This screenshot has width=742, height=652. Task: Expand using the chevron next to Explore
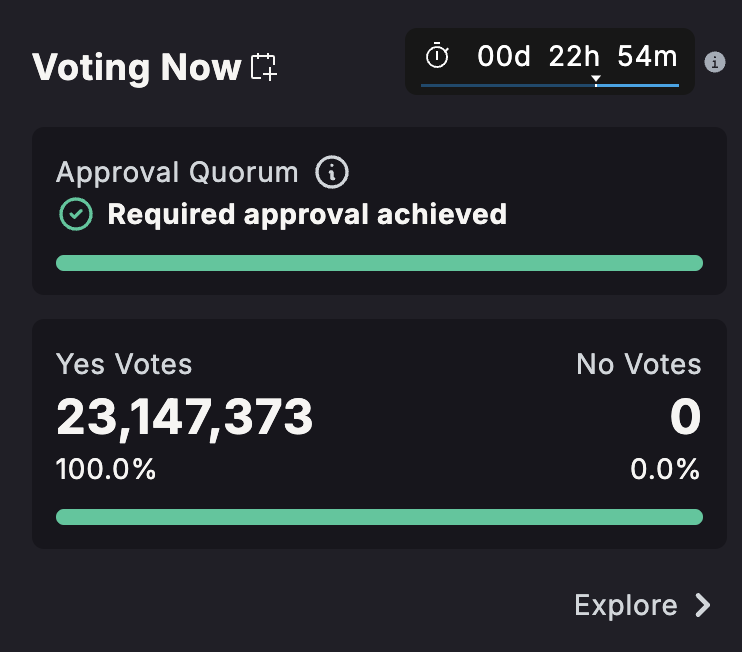pos(703,605)
